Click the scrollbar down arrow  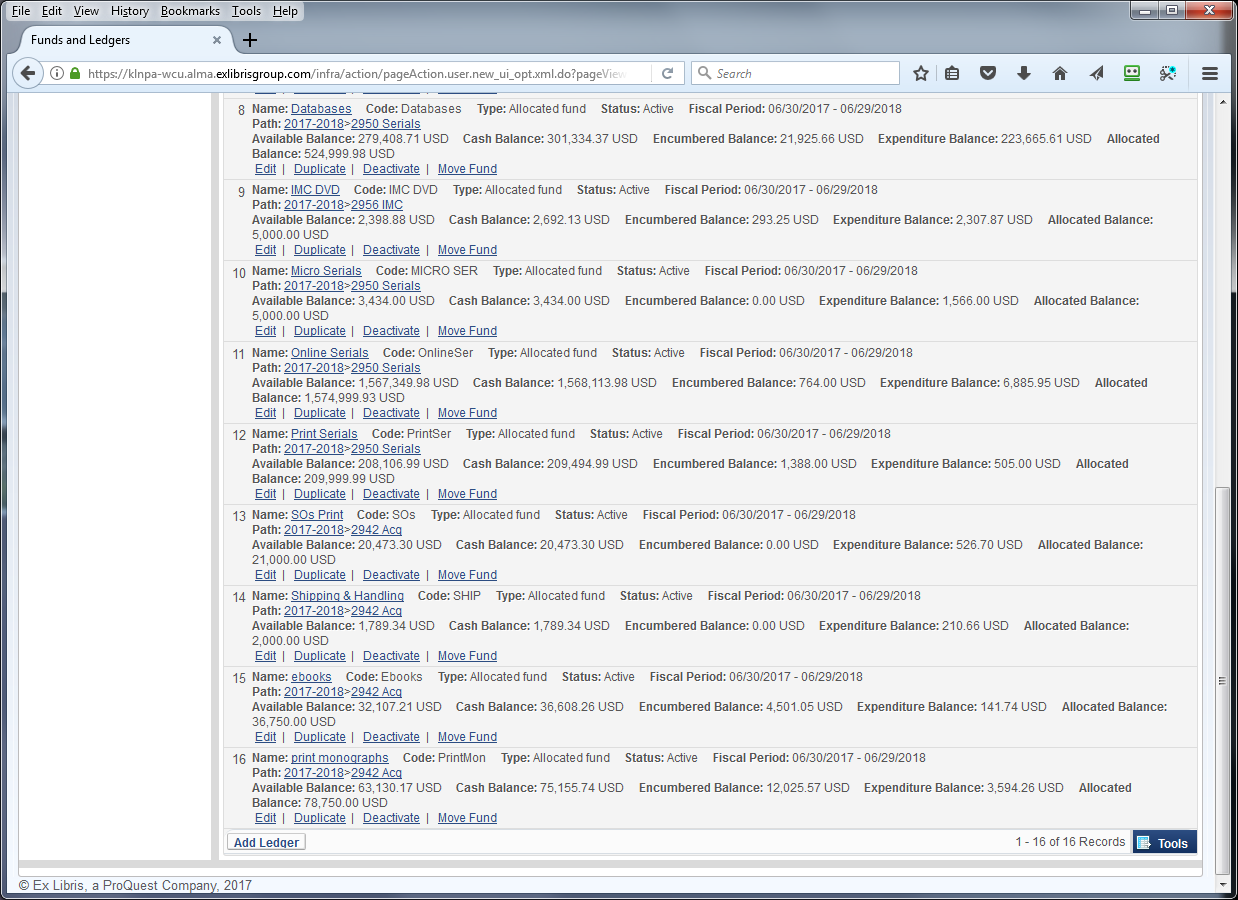point(1222,884)
